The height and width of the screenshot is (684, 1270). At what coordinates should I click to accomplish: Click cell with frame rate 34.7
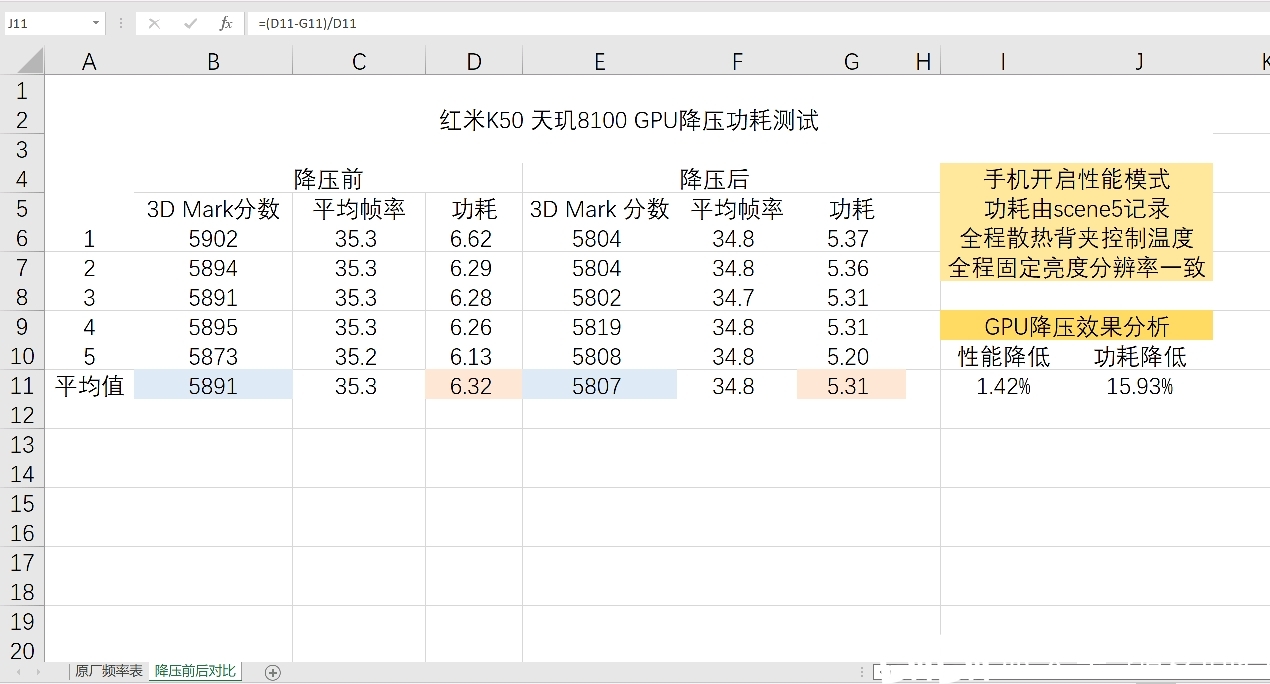click(737, 297)
